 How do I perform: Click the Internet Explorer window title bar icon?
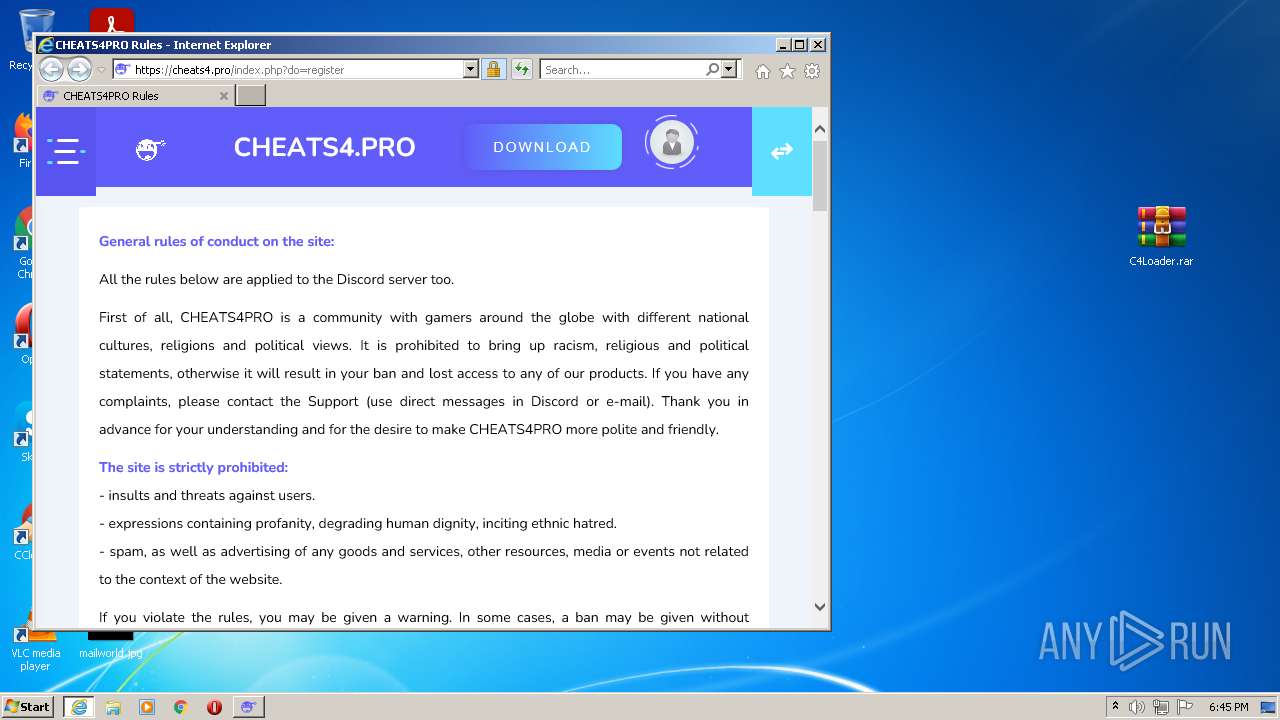[x=45, y=45]
